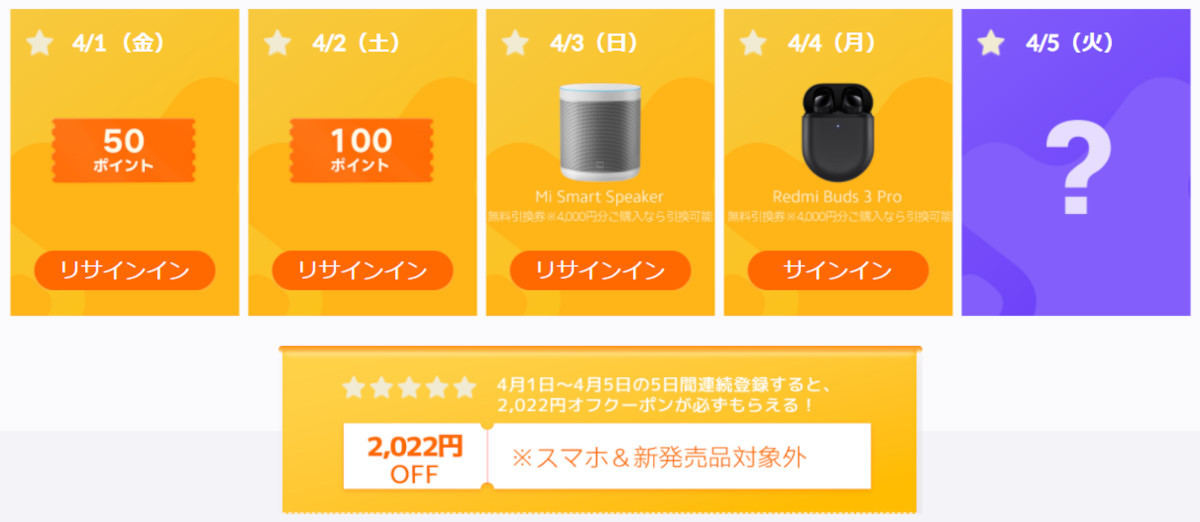Viewport: 1200px width, 522px height.
Task: Click リサインイン button on the 4/2 card
Action: pos(362,270)
